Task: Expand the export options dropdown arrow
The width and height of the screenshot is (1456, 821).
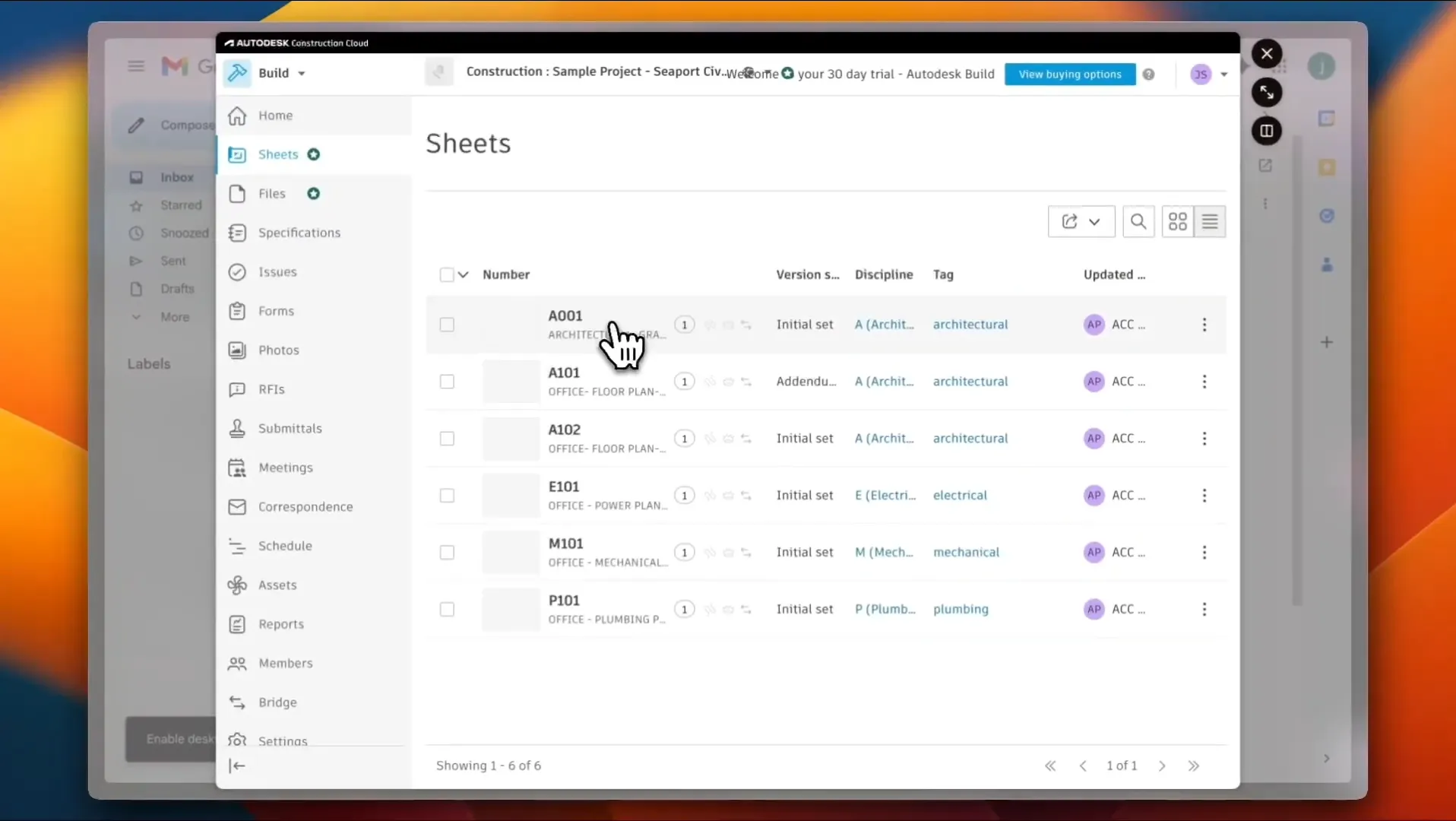Action: click(x=1094, y=221)
